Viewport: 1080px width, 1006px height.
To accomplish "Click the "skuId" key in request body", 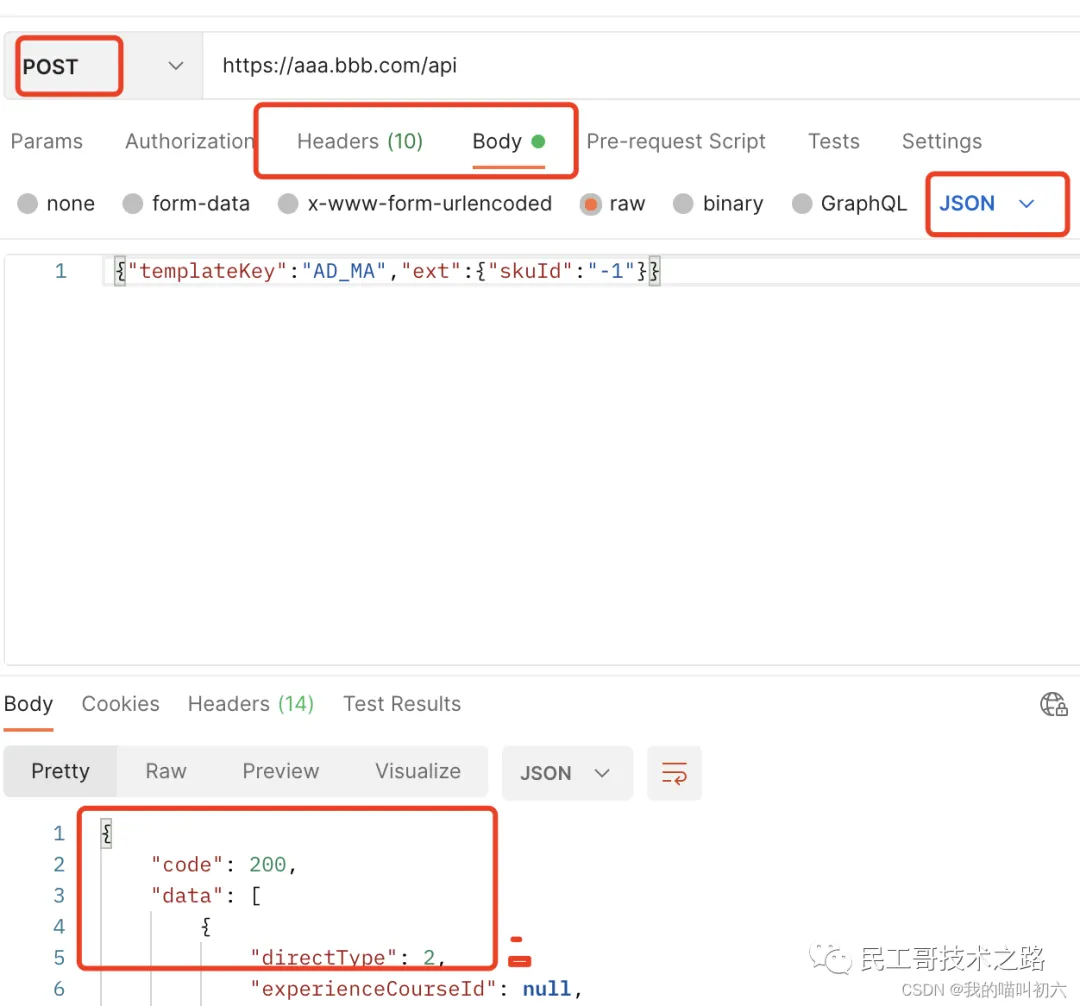I will point(530,271).
